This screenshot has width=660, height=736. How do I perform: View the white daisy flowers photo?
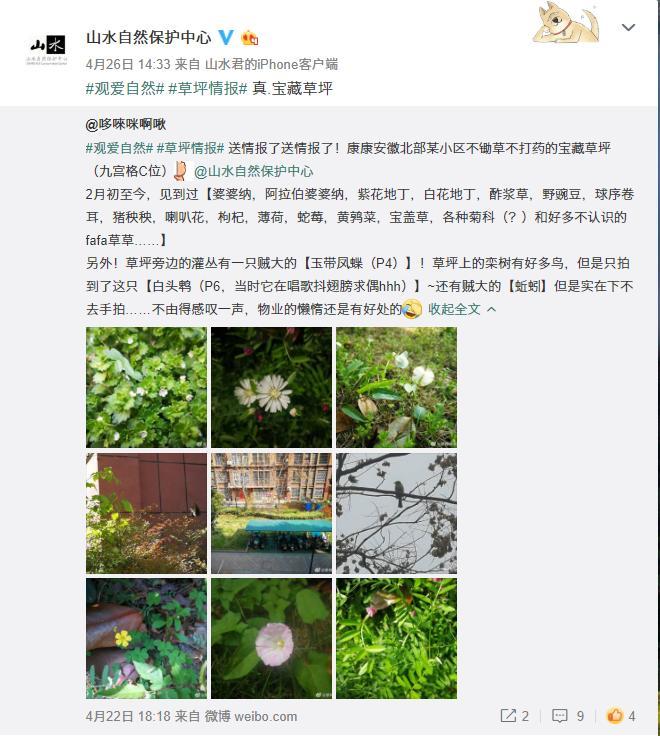[271, 387]
